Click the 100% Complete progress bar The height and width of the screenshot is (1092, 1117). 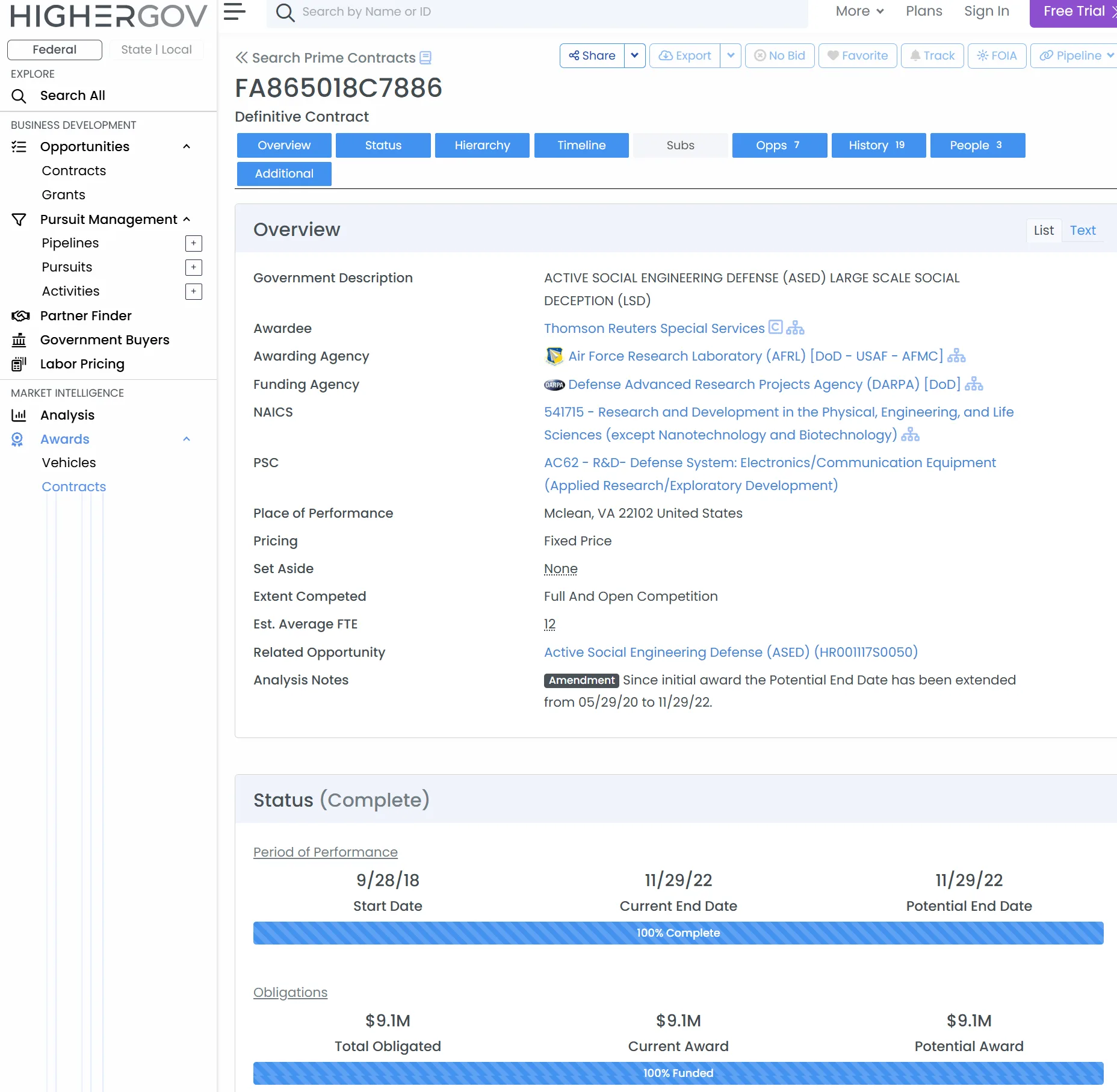pyautogui.click(x=678, y=933)
